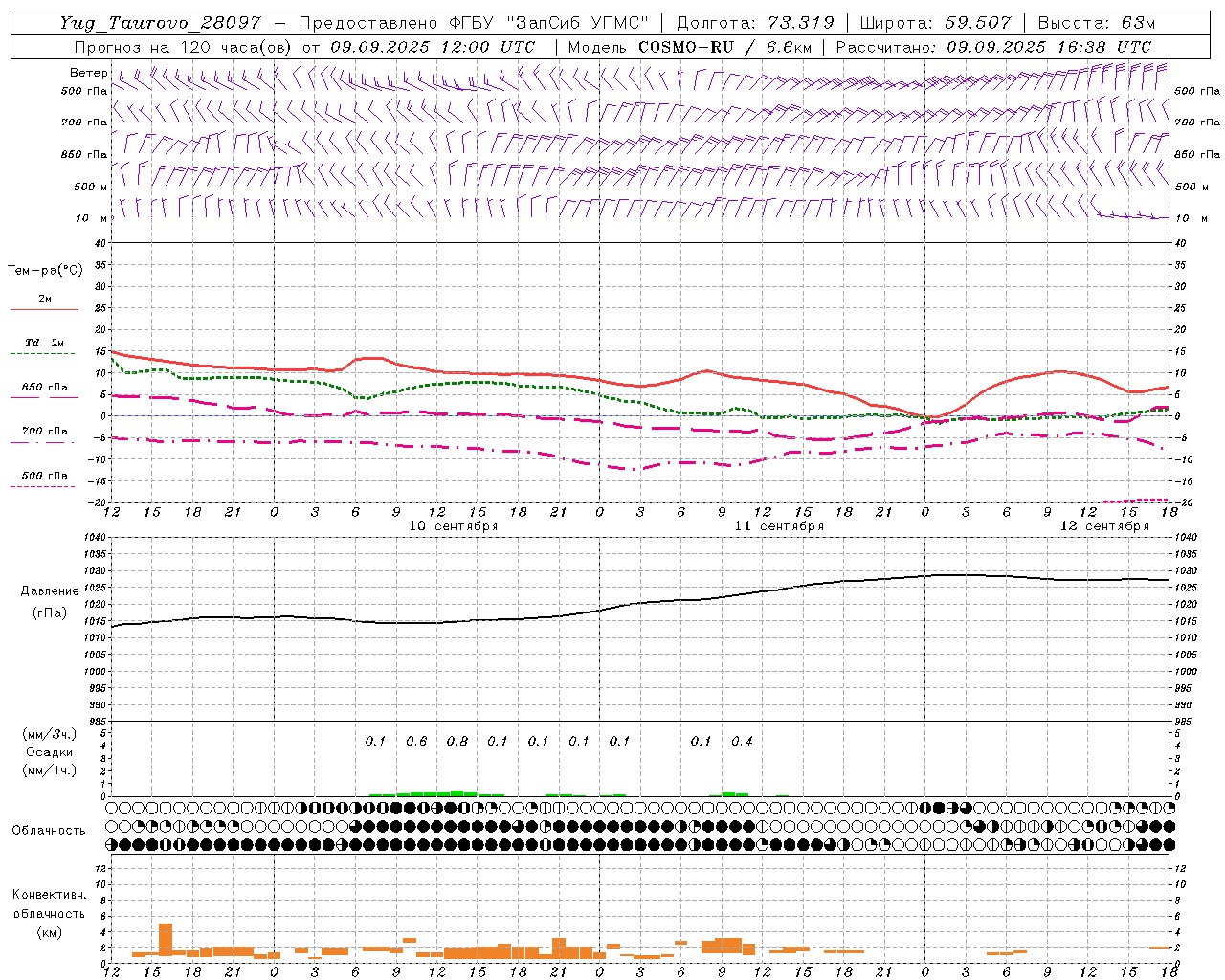Click the tallest orange convective cloud bar
1225x980 pixels.
pos(166,940)
